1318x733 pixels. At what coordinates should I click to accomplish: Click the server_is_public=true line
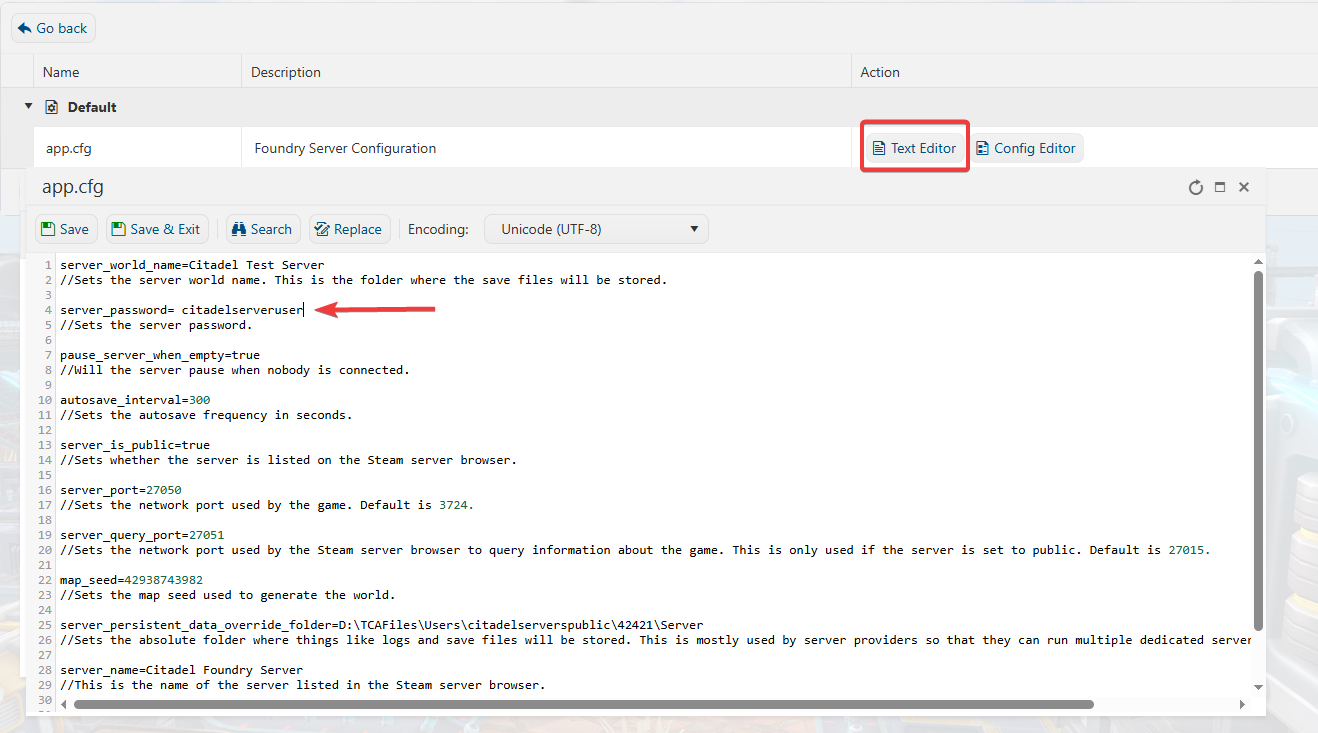click(135, 445)
